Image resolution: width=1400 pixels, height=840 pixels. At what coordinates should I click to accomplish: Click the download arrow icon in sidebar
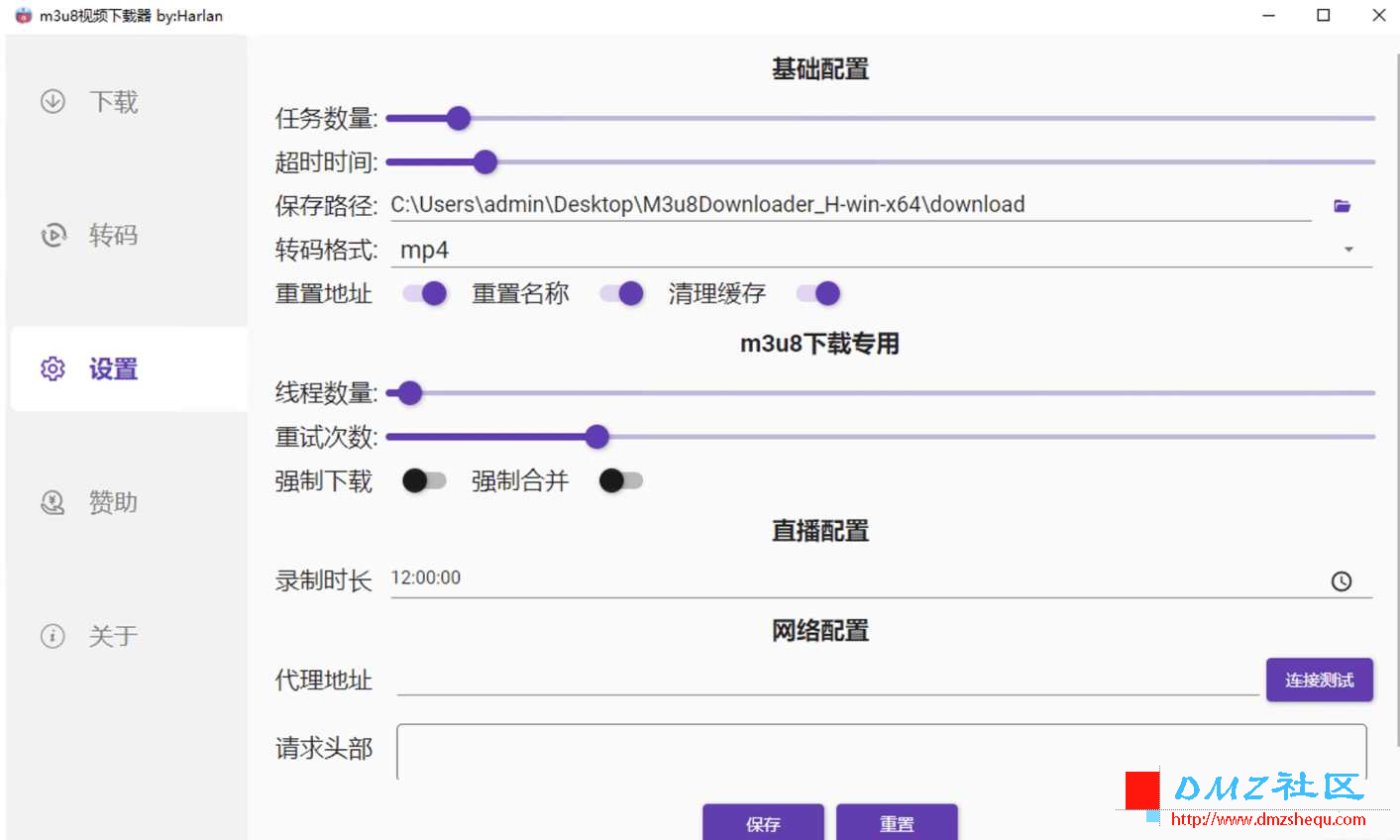point(53,101)
